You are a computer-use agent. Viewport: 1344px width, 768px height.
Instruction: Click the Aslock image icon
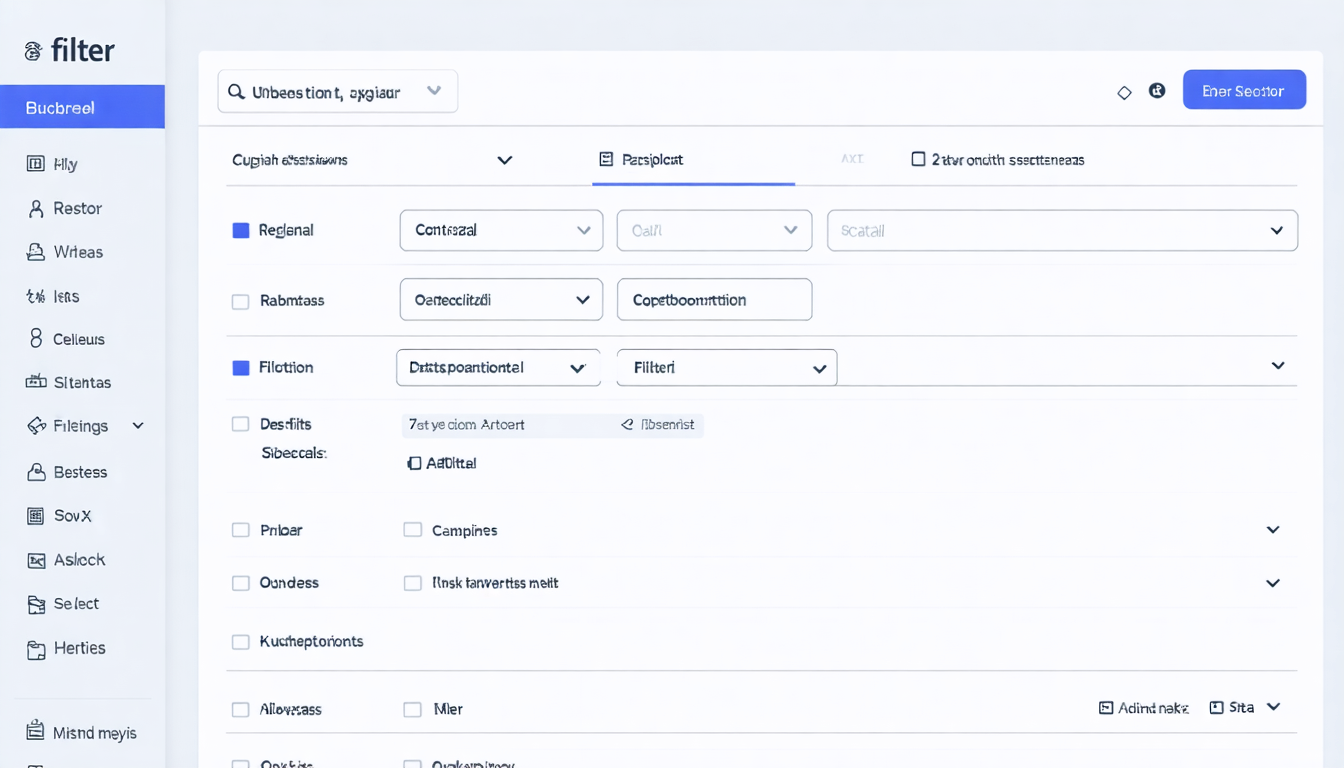pyautogui.click(x=36, y=560)
